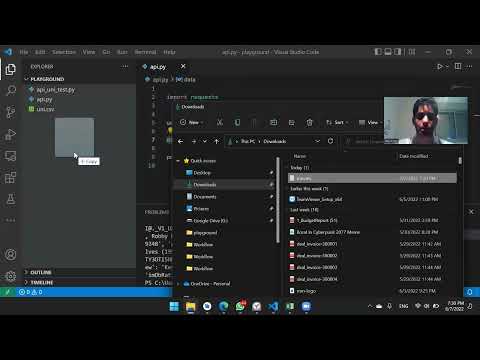The image size is (480, 360).
Task: Open the Extensions view
Action: pyautogui.click(x=10, y=177)
